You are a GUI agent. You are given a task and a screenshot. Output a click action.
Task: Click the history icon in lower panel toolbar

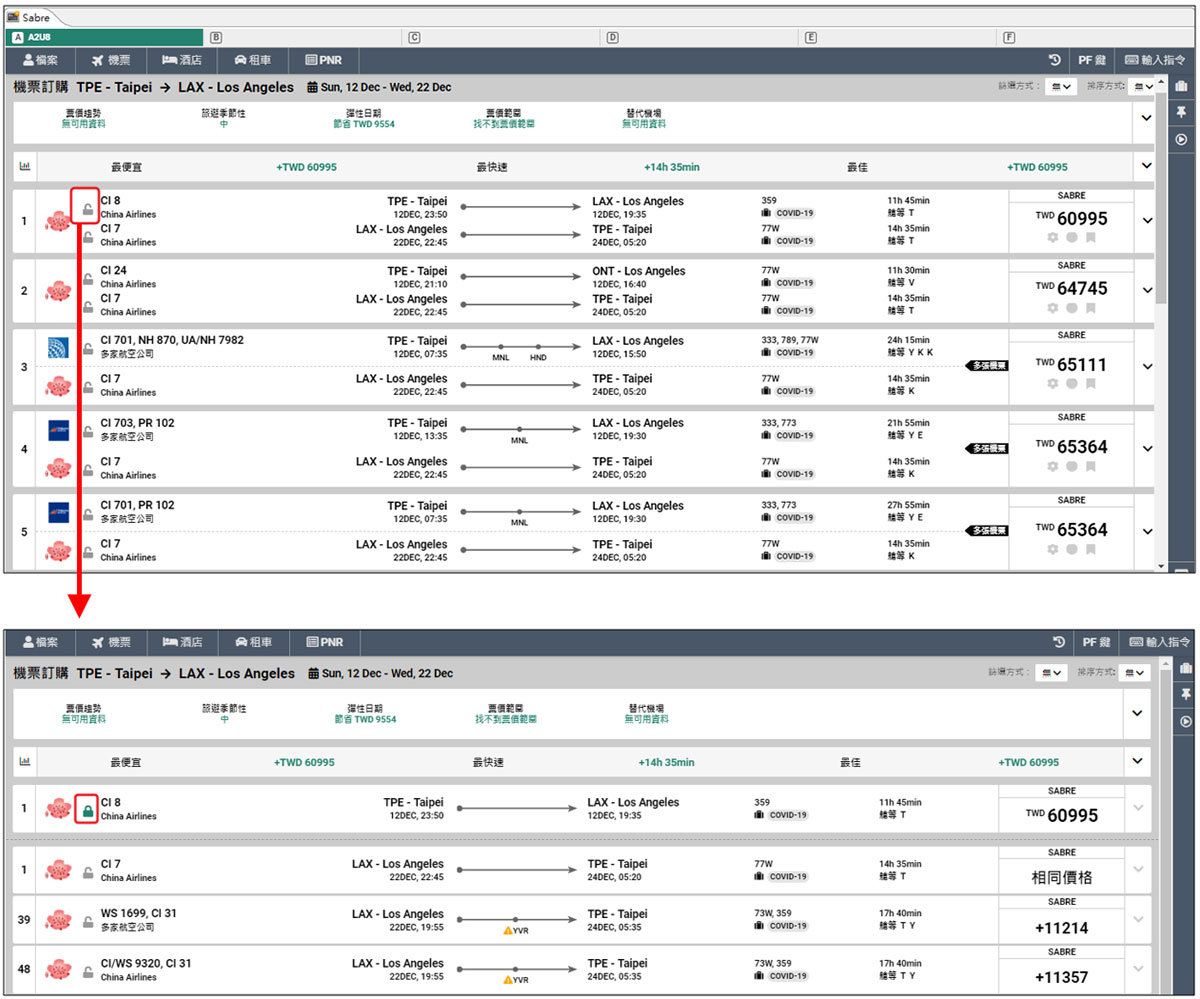pyautogui.click(x=1059, y=642)
